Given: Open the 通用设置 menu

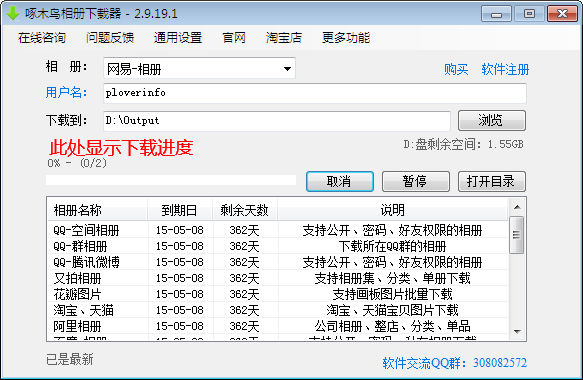Looking at the screenshot, I should point(178,38).
